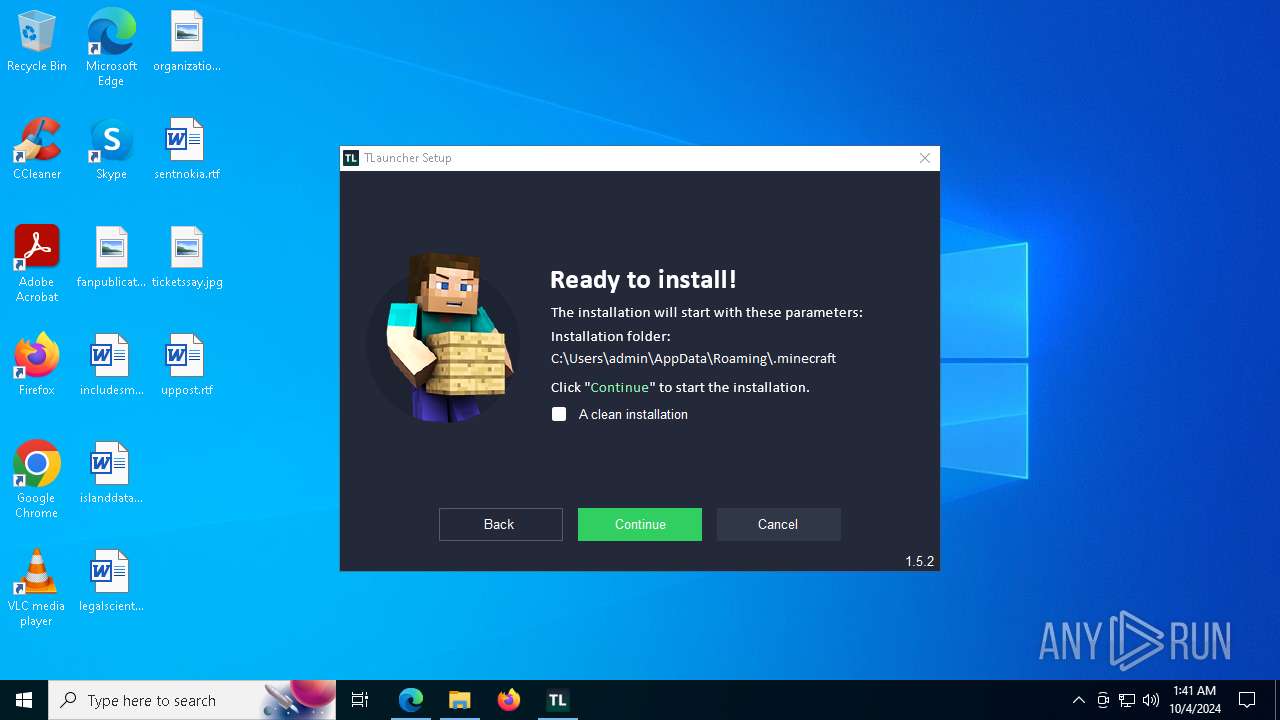Click the installation folder path text

point(693,358)
